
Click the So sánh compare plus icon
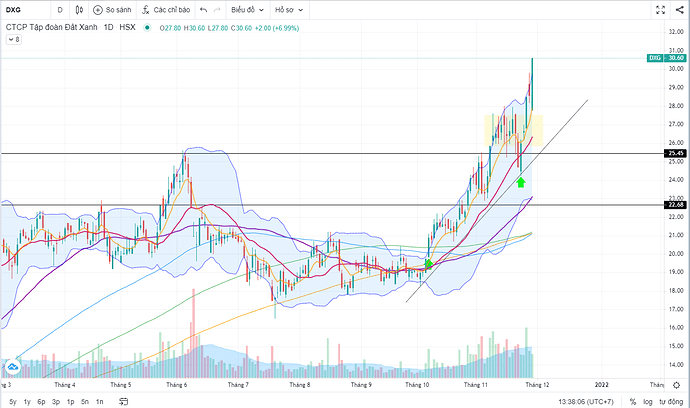pos(98,10)
